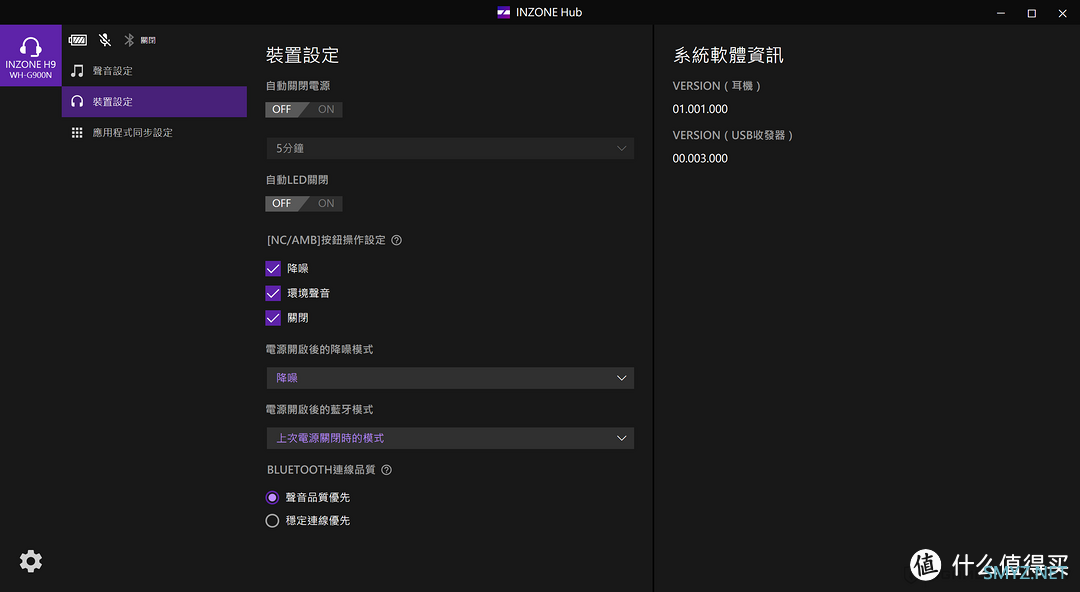
Task: Click the headset version number 01.001.000
Action: coord(700,109)
